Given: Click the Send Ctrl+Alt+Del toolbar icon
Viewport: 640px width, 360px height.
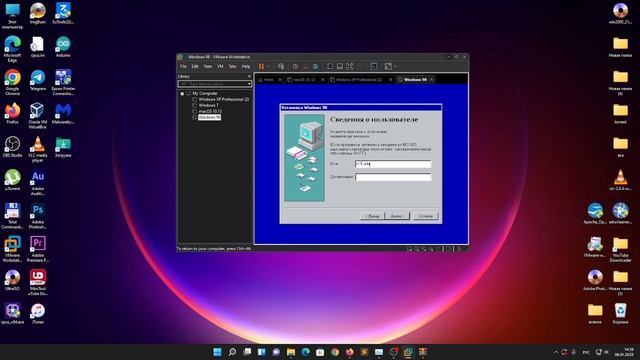Looking at the screenshot, I should [281, 67].
